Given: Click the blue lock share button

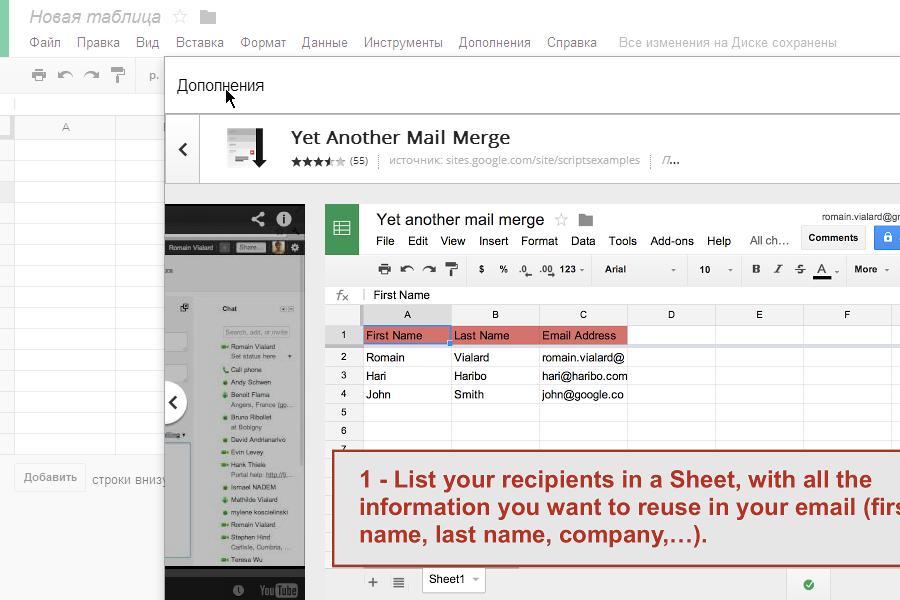Looking at the screenshot, I should tap(887, 238).
